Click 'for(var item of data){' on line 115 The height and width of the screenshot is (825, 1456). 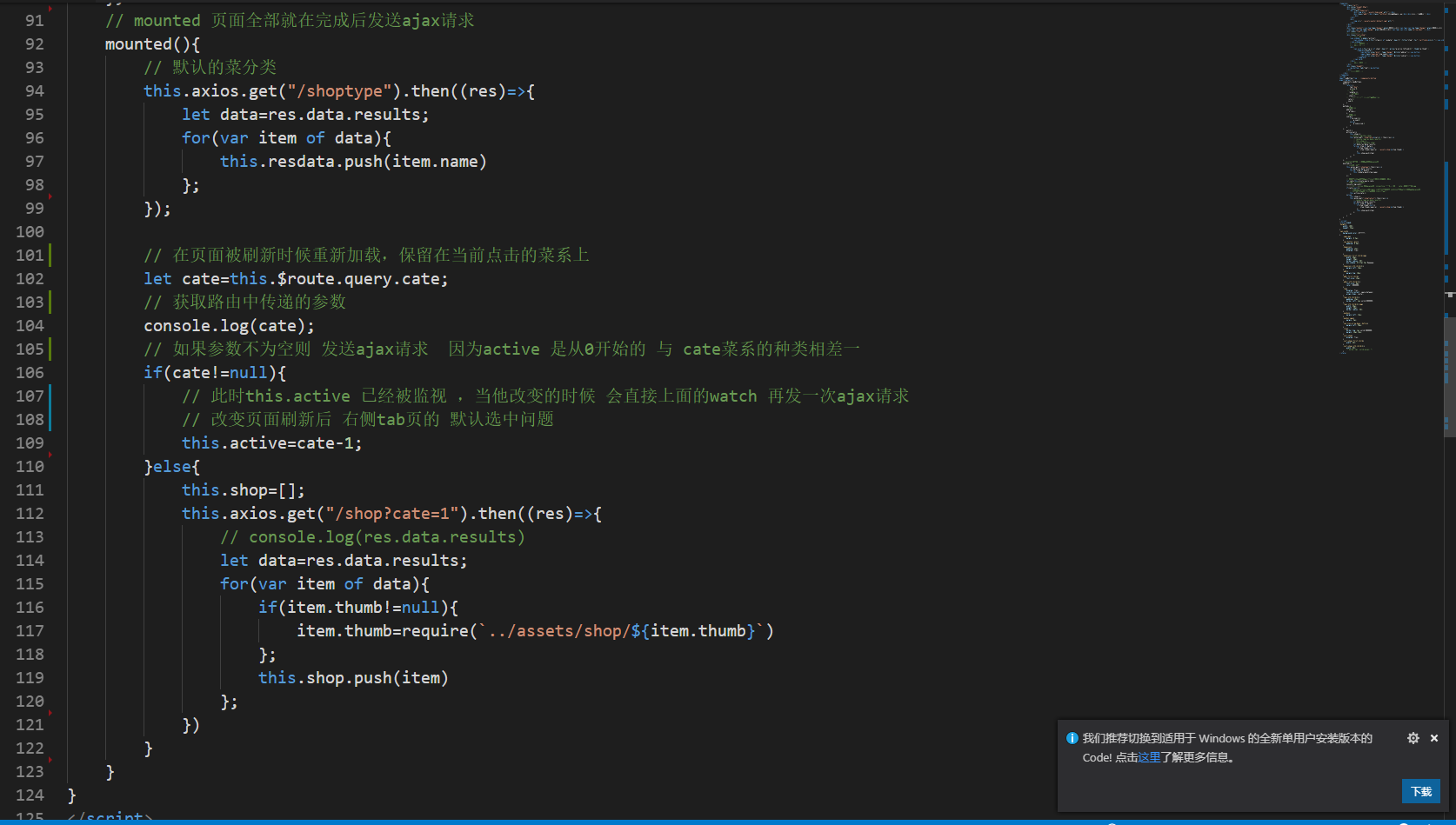324,583
